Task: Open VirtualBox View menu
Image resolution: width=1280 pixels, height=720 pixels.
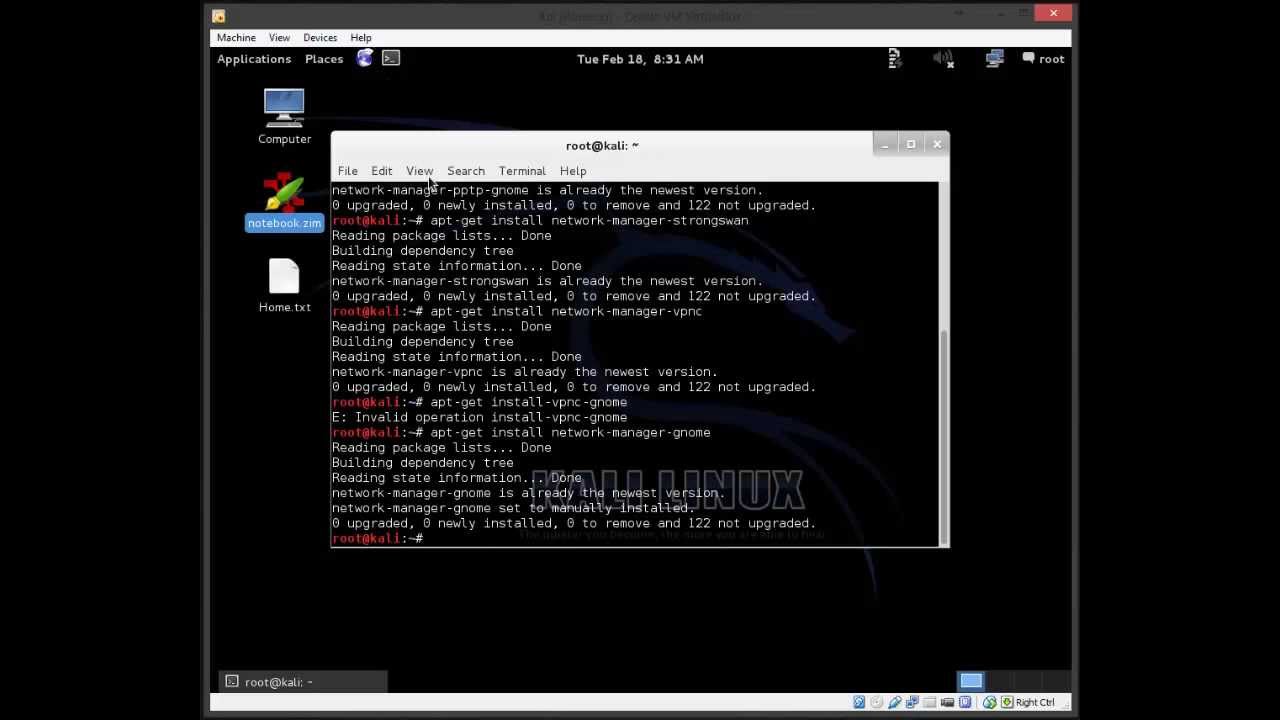Action: pos(279,38)
